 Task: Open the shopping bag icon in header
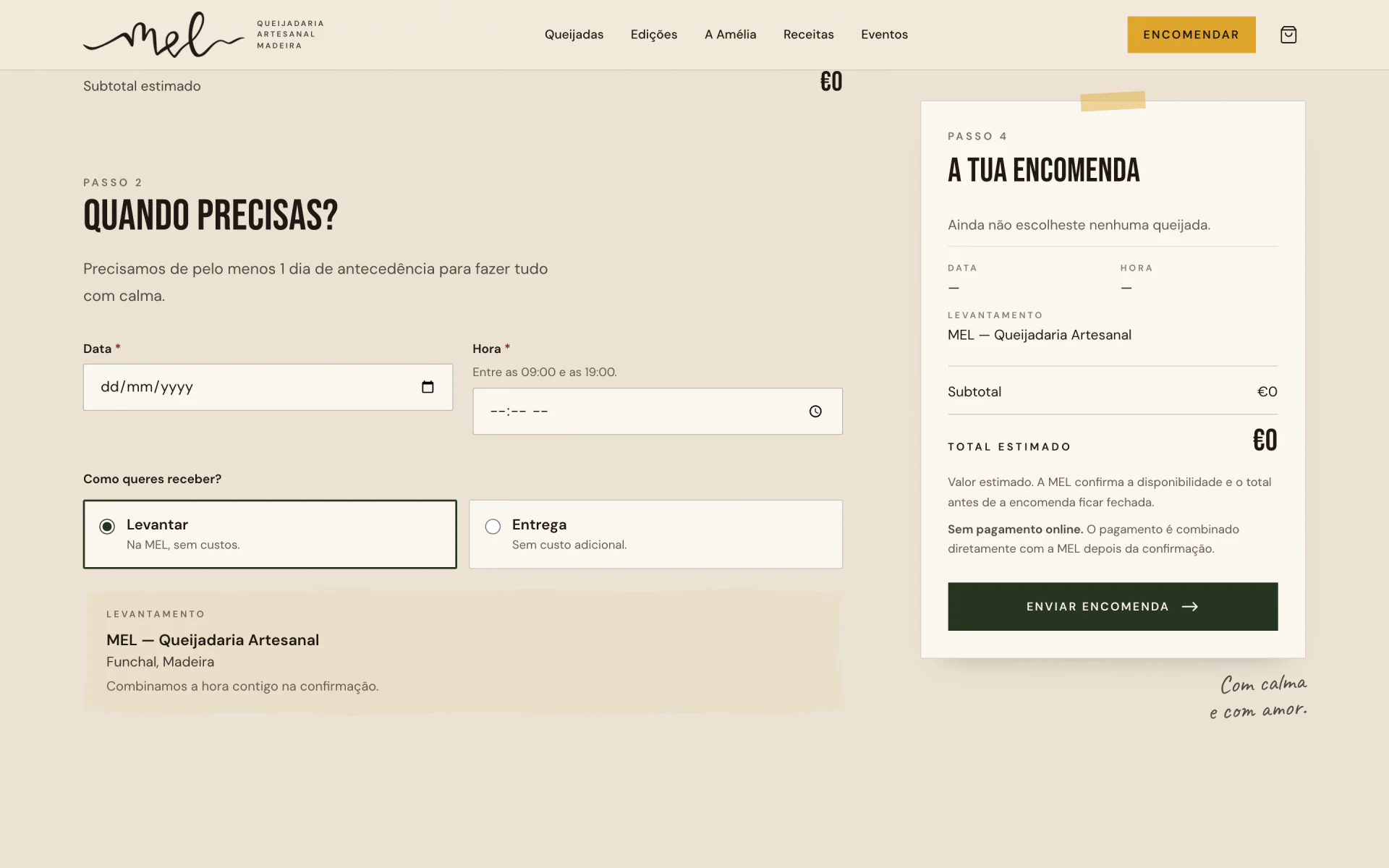click(x=1288, y=35)
